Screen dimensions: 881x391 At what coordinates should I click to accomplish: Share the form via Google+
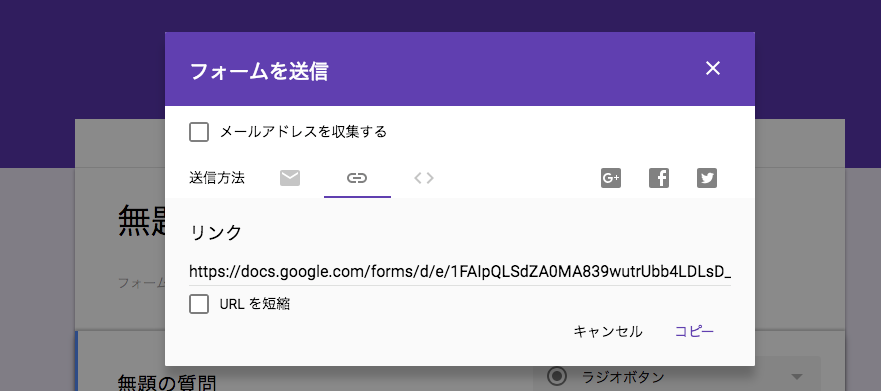click(x=611, y=178)
